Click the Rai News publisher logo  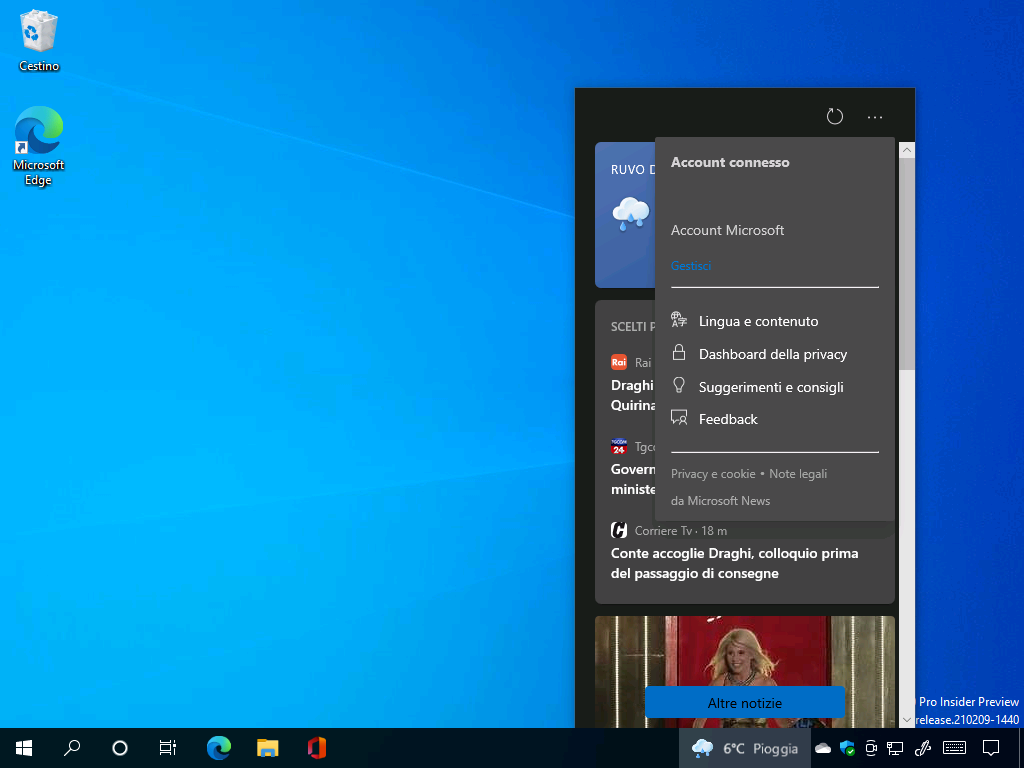(x=620, y=362)
